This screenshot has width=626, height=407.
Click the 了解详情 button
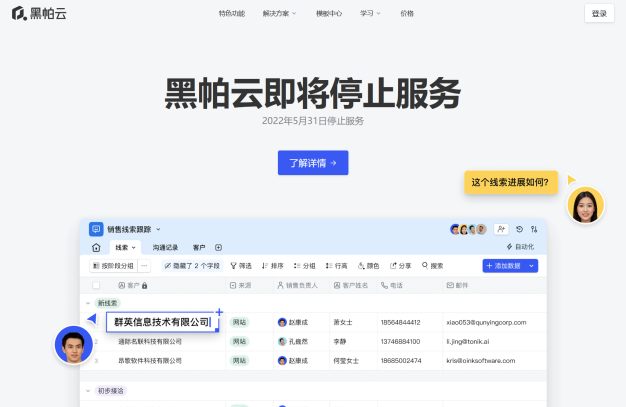[x=313, y=163]
